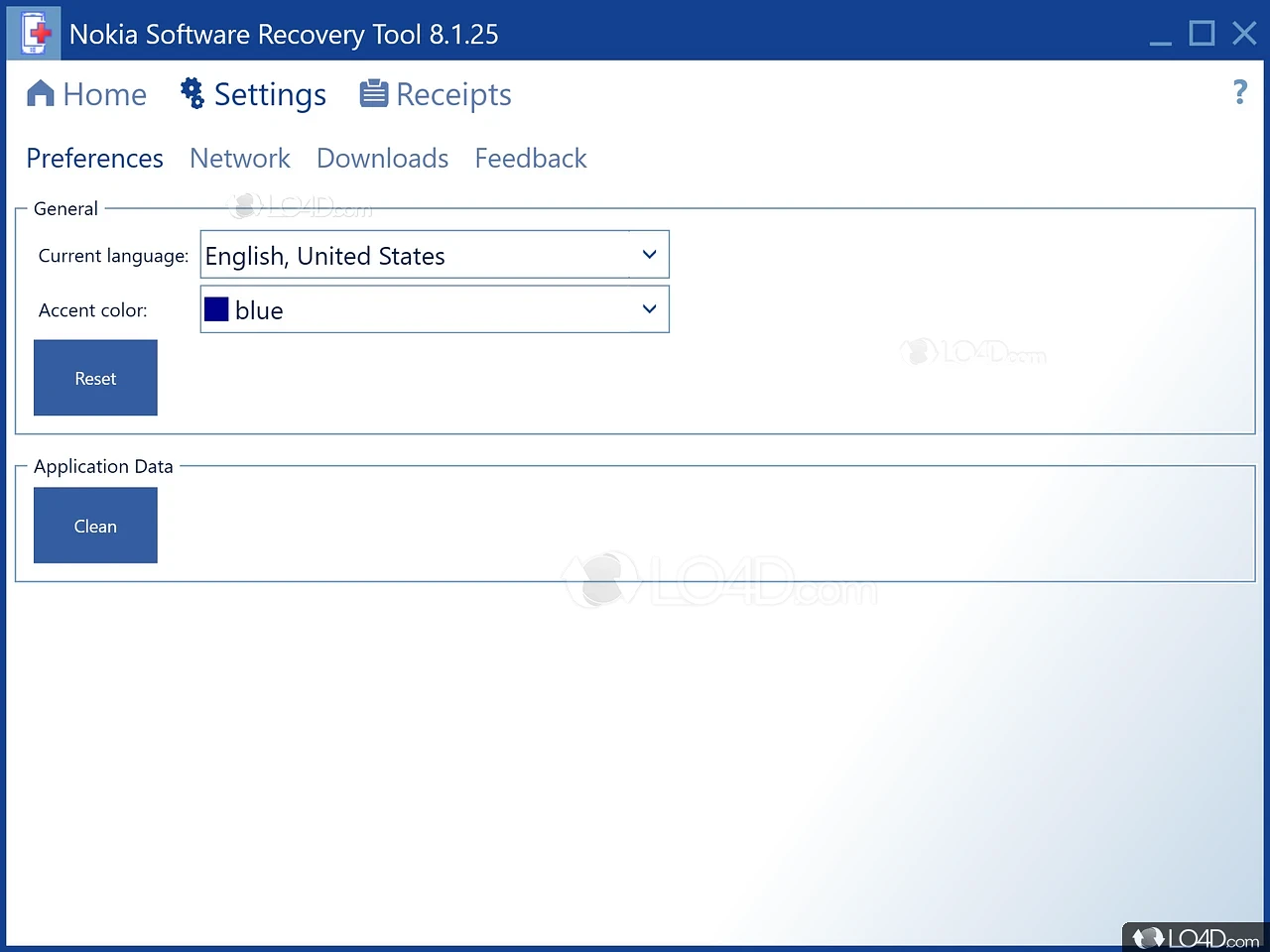Switch to the Network tab
This screenshot has width=1270, height=952.
240,159
